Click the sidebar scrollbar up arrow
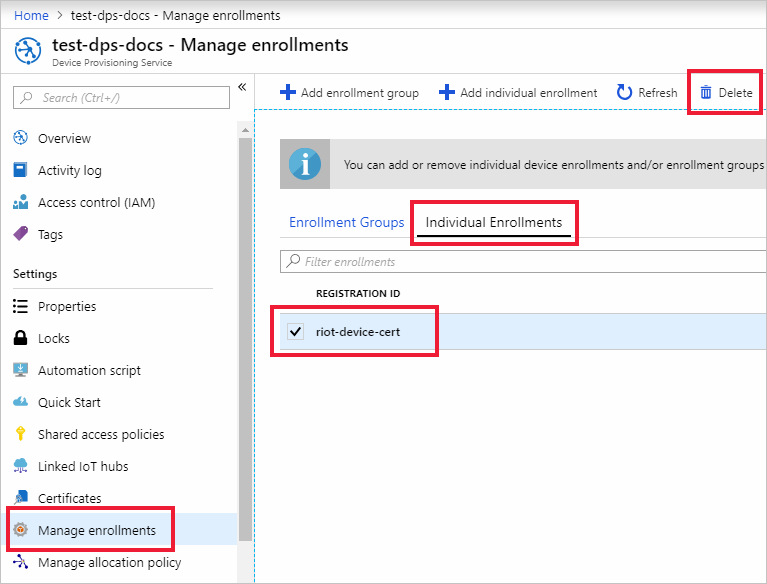 pyautogui.click(x=246, y=130)
